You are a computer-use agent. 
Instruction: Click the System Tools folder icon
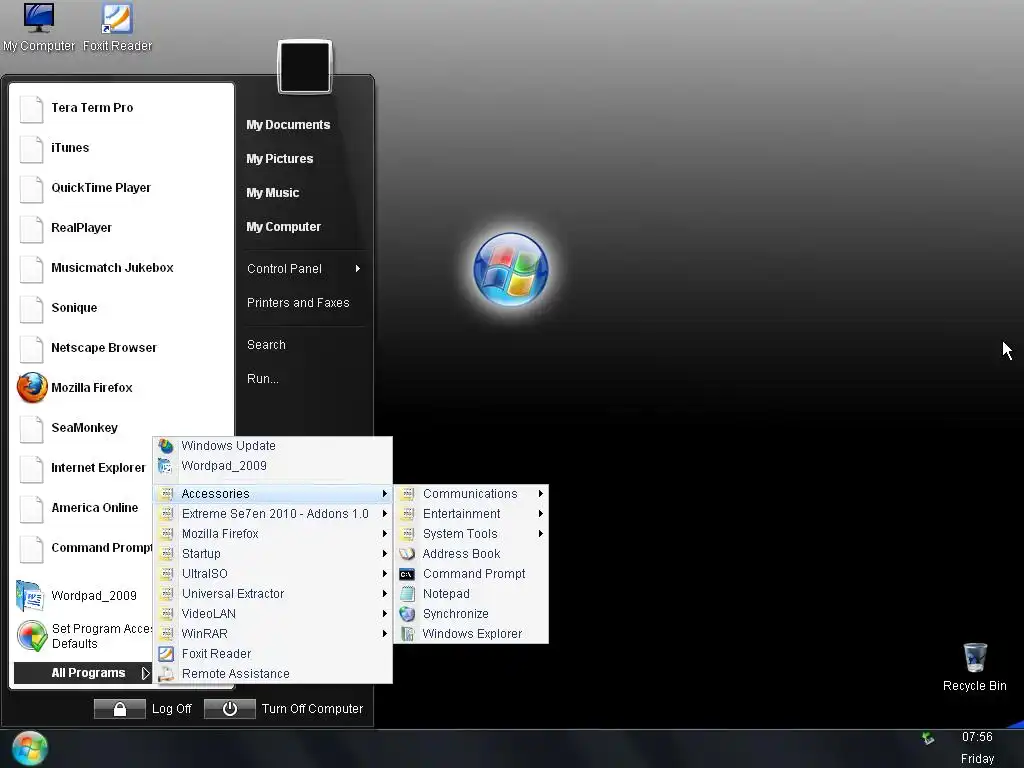click(x=408, y=534)
